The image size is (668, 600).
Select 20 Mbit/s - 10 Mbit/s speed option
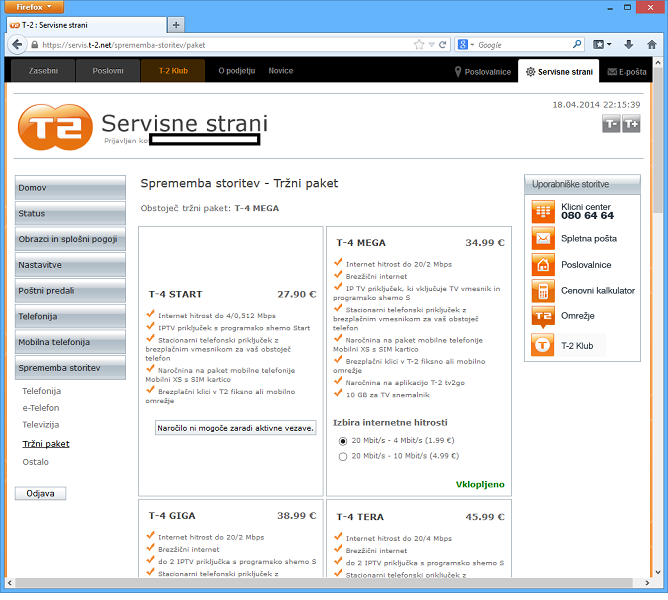pos(344,456)
